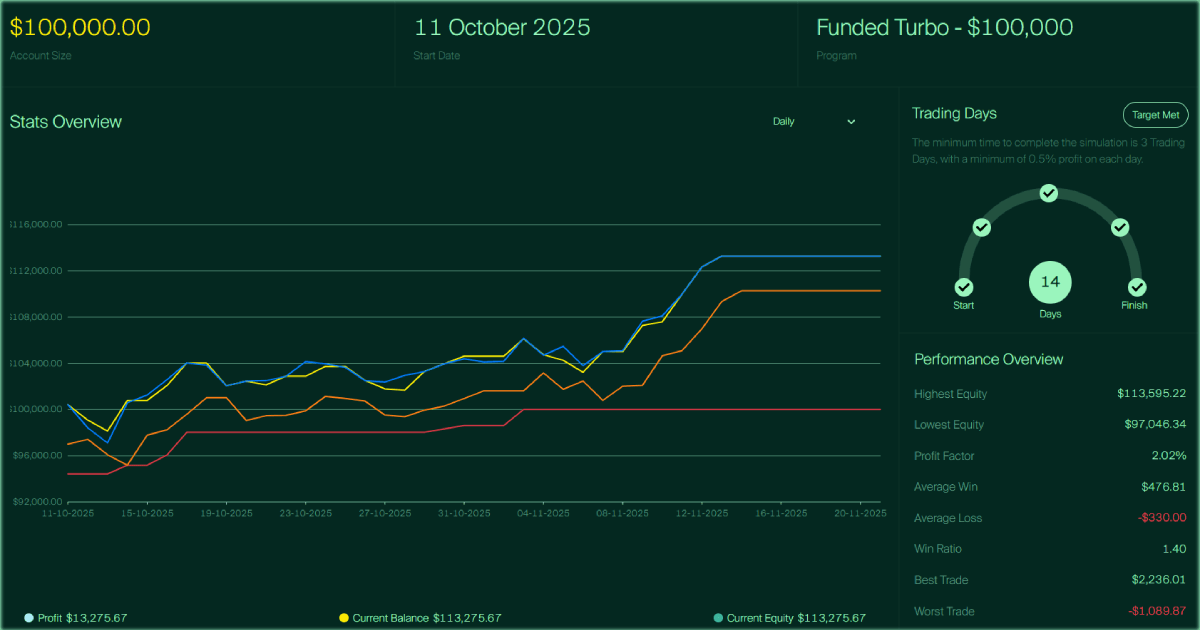
Task: Click the Trading Days heading
Action: pyautogui.click(x=954, y=114)
